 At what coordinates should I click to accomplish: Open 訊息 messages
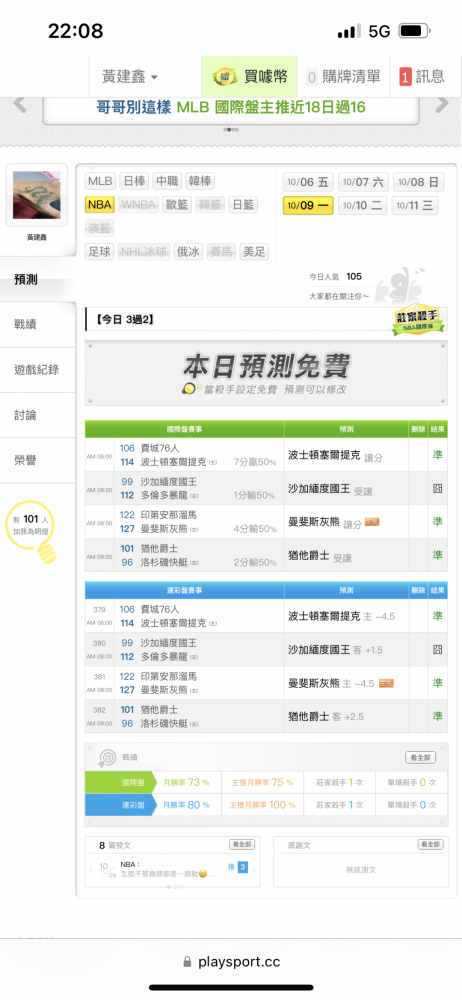tap(422, 77)
